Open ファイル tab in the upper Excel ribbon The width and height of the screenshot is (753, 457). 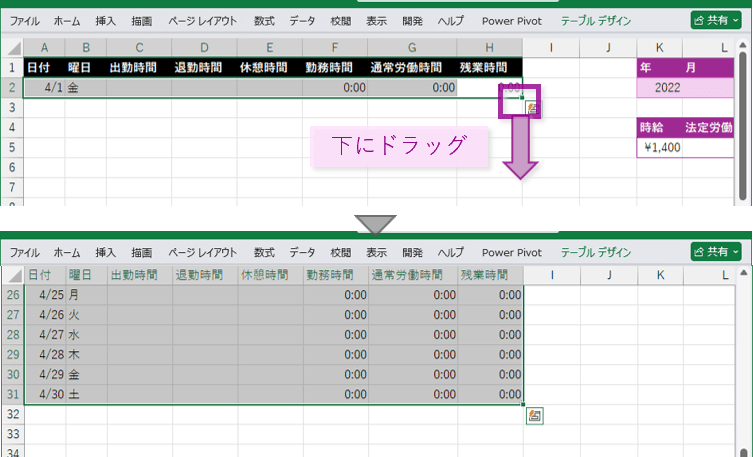click(25, 21)
